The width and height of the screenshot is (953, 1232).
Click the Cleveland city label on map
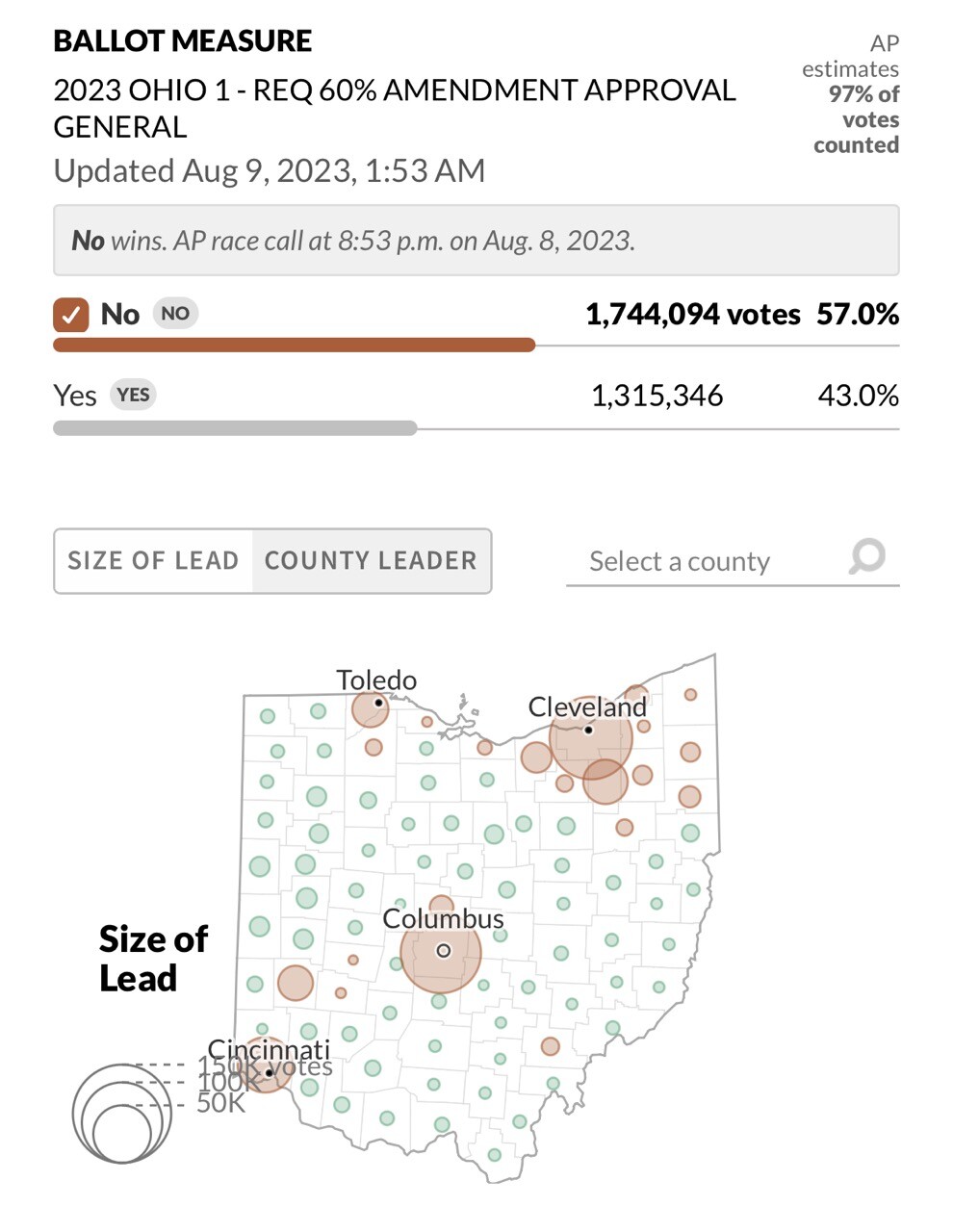pyautogui.click(x=587, y=707)
